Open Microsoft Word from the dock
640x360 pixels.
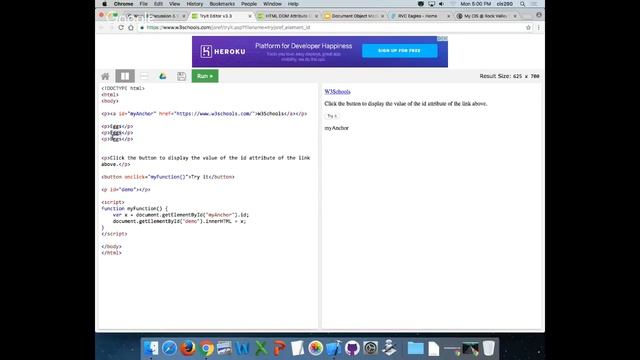tap(243, 348)
